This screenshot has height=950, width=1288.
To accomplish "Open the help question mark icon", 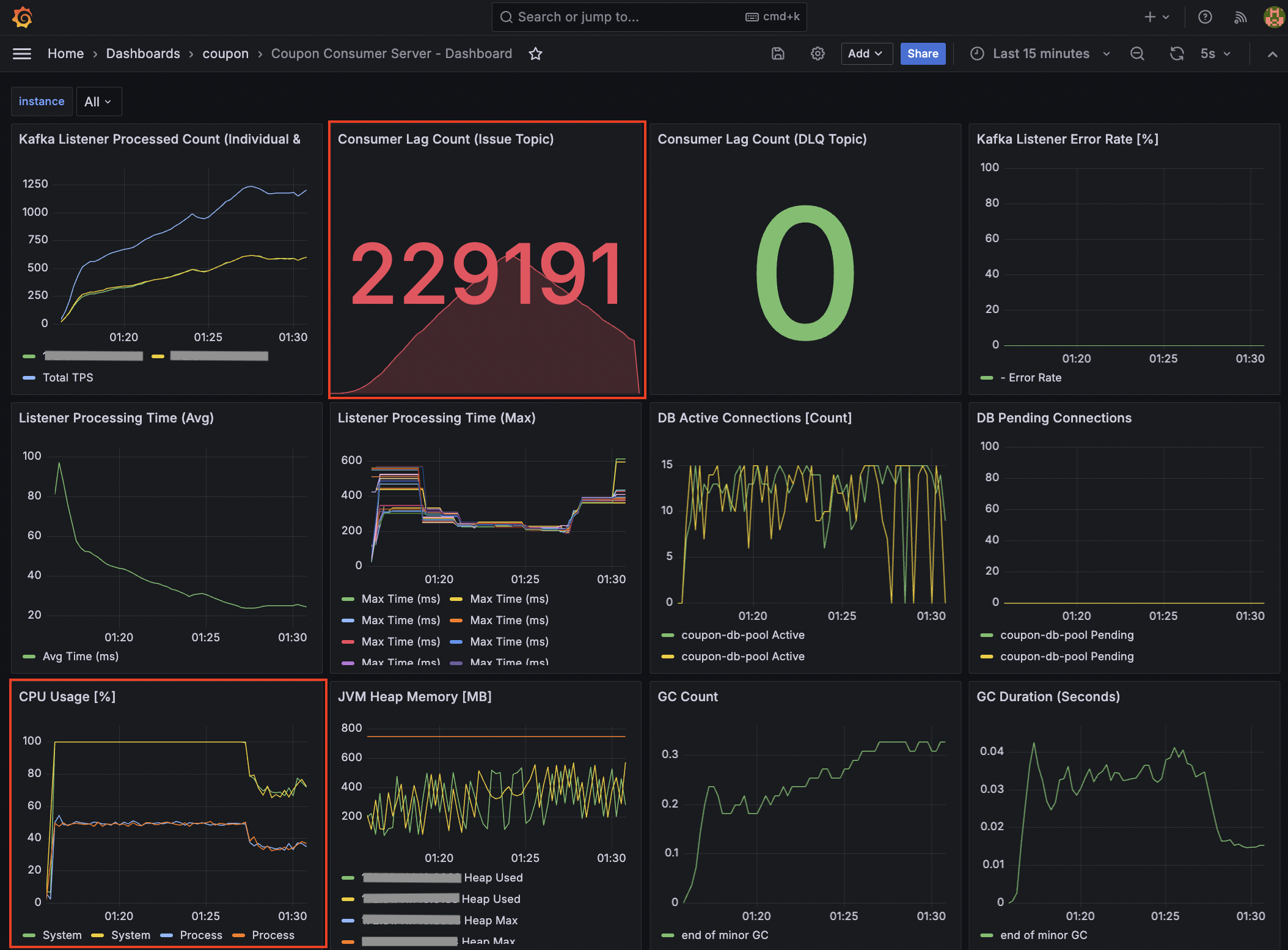I will (1205, 17).
